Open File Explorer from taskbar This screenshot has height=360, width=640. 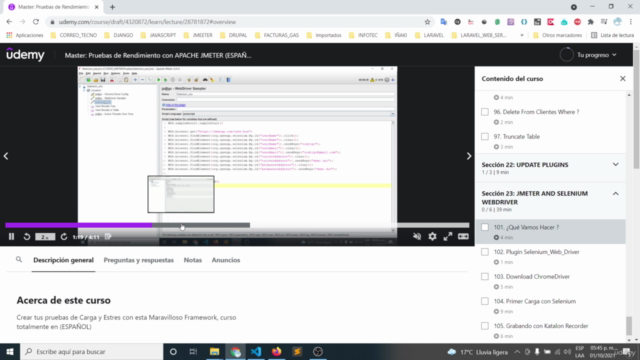point(214,351)
